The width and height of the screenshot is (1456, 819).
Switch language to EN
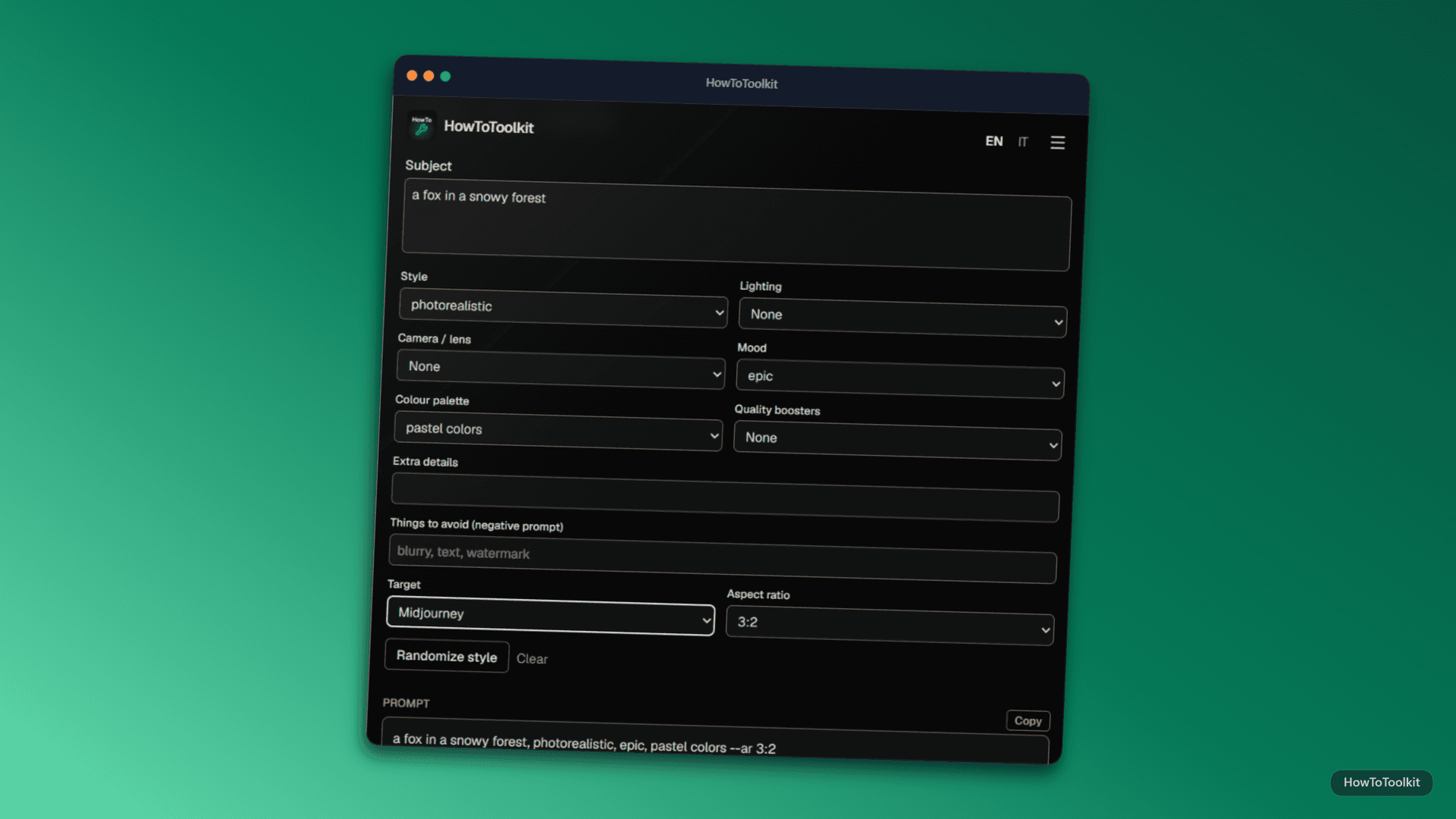click(x=993, y=141)
